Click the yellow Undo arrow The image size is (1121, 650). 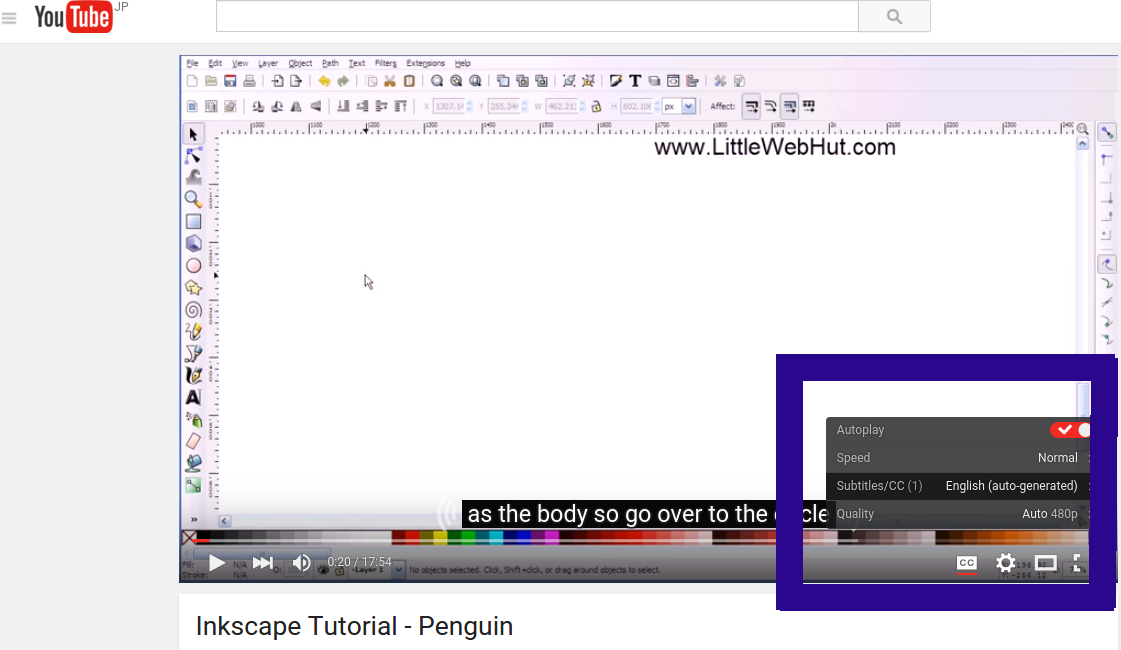324,82
